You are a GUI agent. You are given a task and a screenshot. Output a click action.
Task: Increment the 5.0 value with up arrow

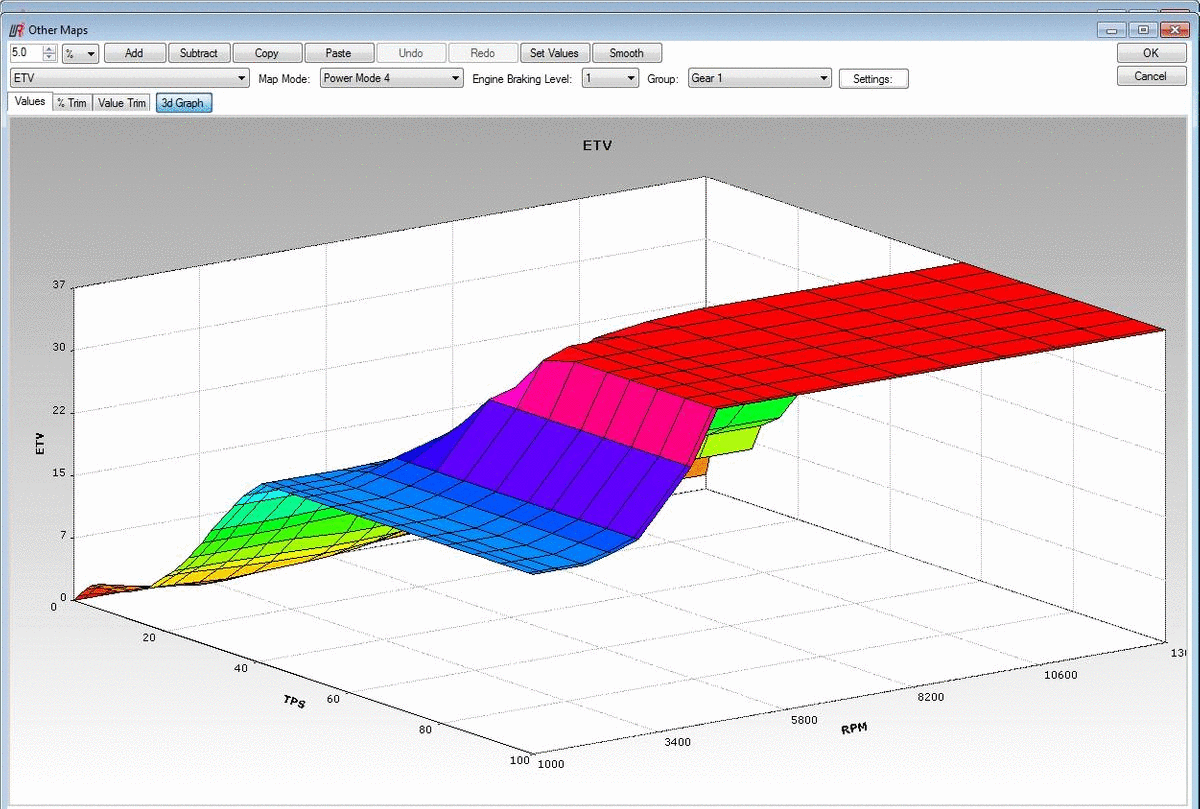pyautogui.click(x=50, y=49)
